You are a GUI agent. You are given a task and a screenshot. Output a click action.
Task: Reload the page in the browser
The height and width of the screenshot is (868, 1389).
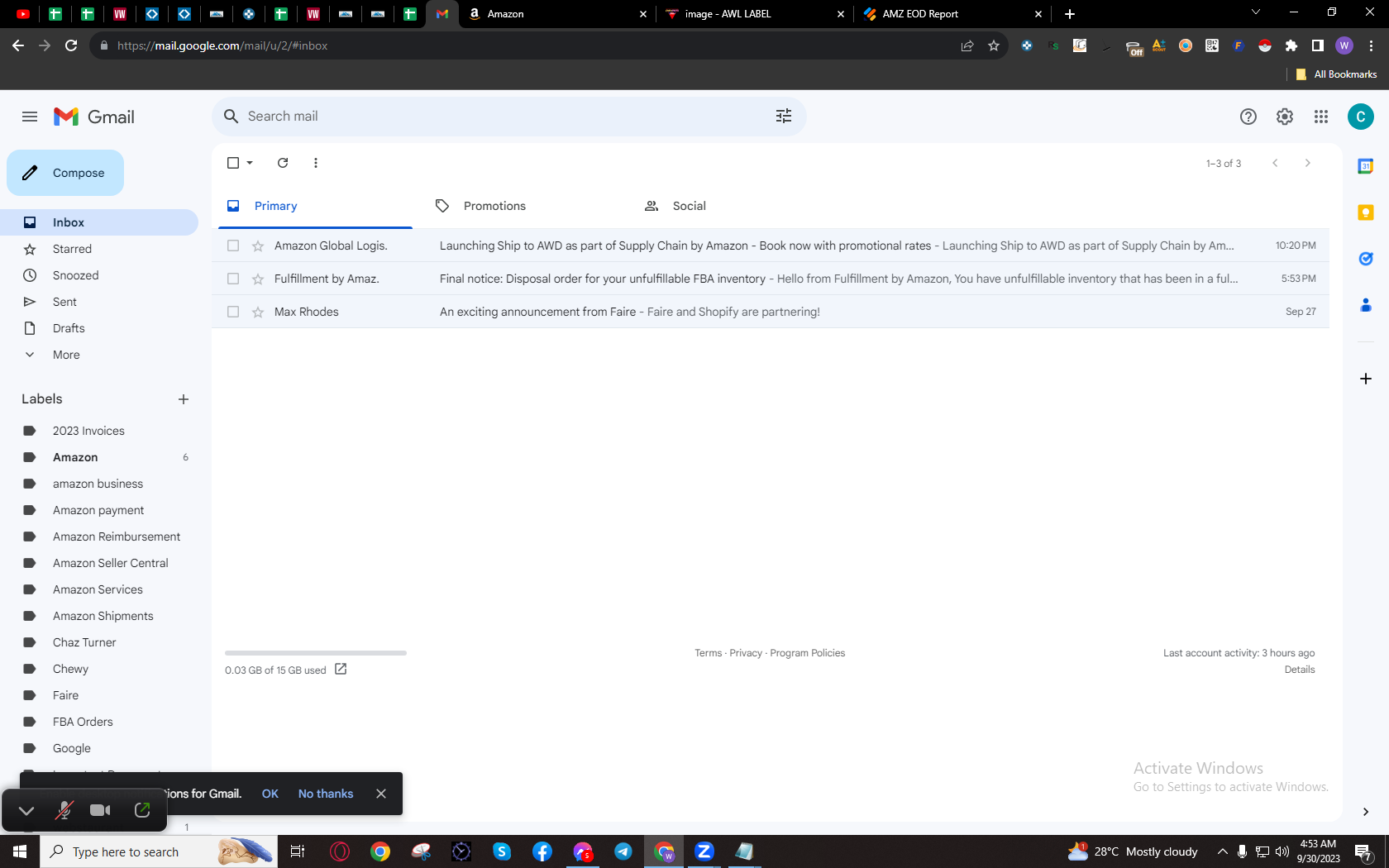pos(71,45)
